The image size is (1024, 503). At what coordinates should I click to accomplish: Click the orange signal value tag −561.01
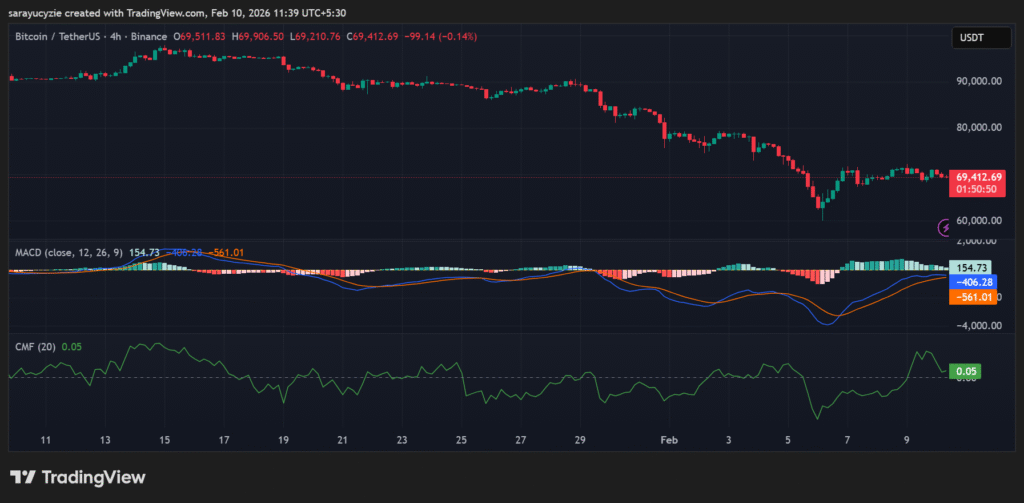(x=972, y=297)
